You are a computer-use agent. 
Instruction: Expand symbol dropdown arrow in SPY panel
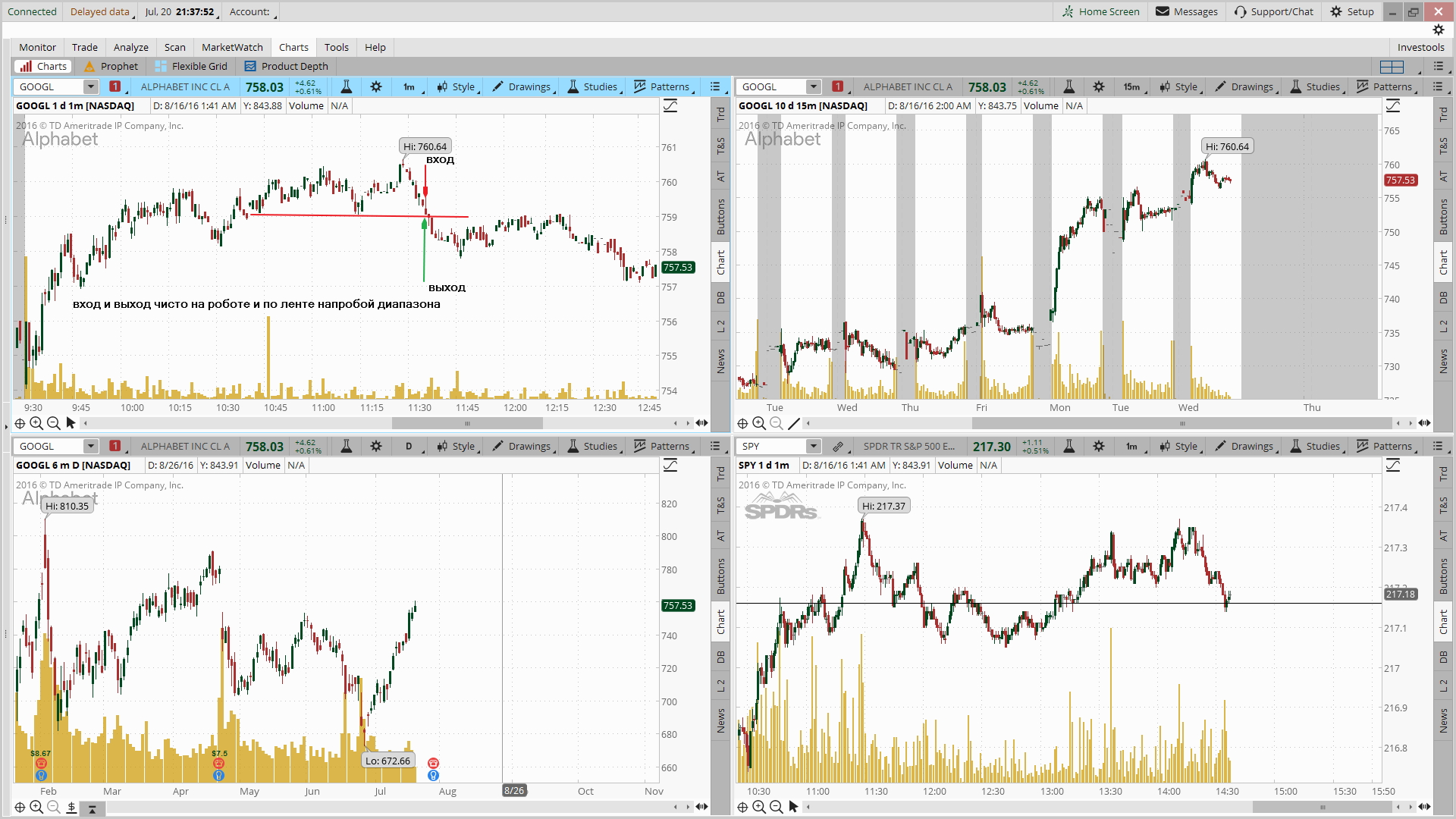814,446
